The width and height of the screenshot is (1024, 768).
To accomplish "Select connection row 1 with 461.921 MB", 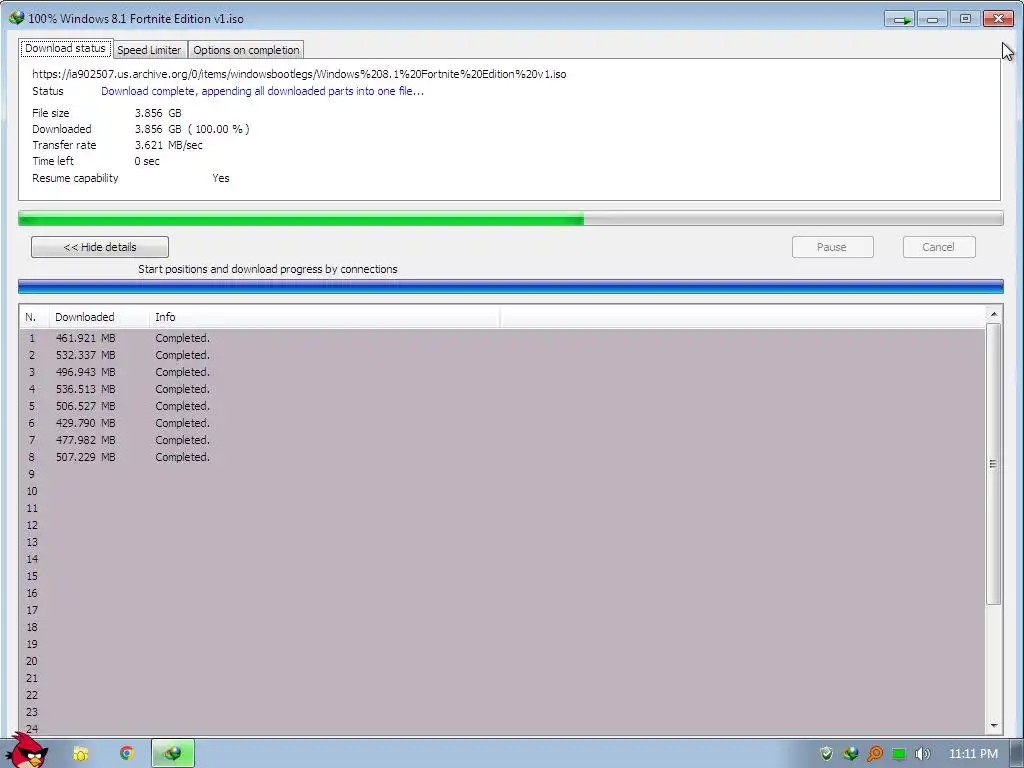I will click(x=502, y=338).
